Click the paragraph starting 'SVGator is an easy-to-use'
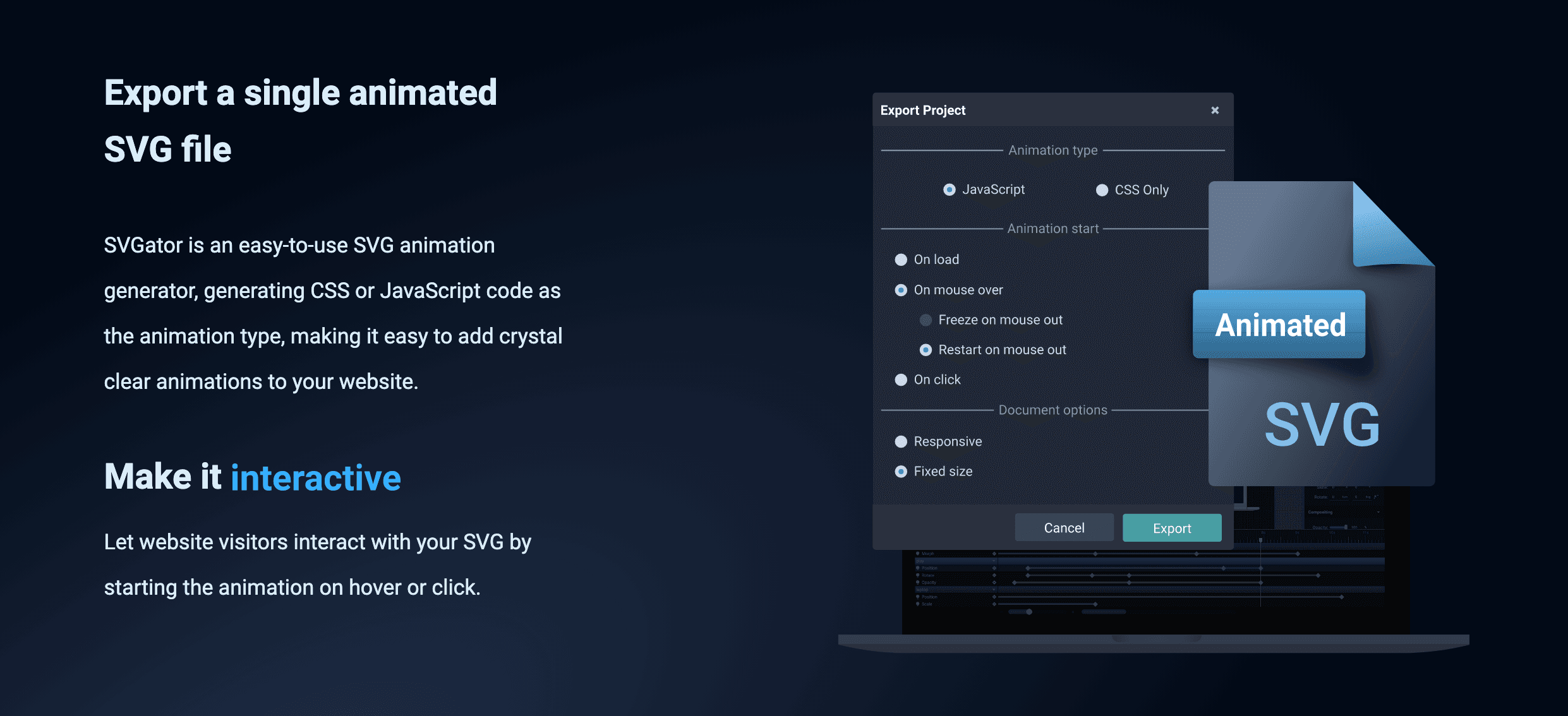1568x716 pixels. coord(333,313)
